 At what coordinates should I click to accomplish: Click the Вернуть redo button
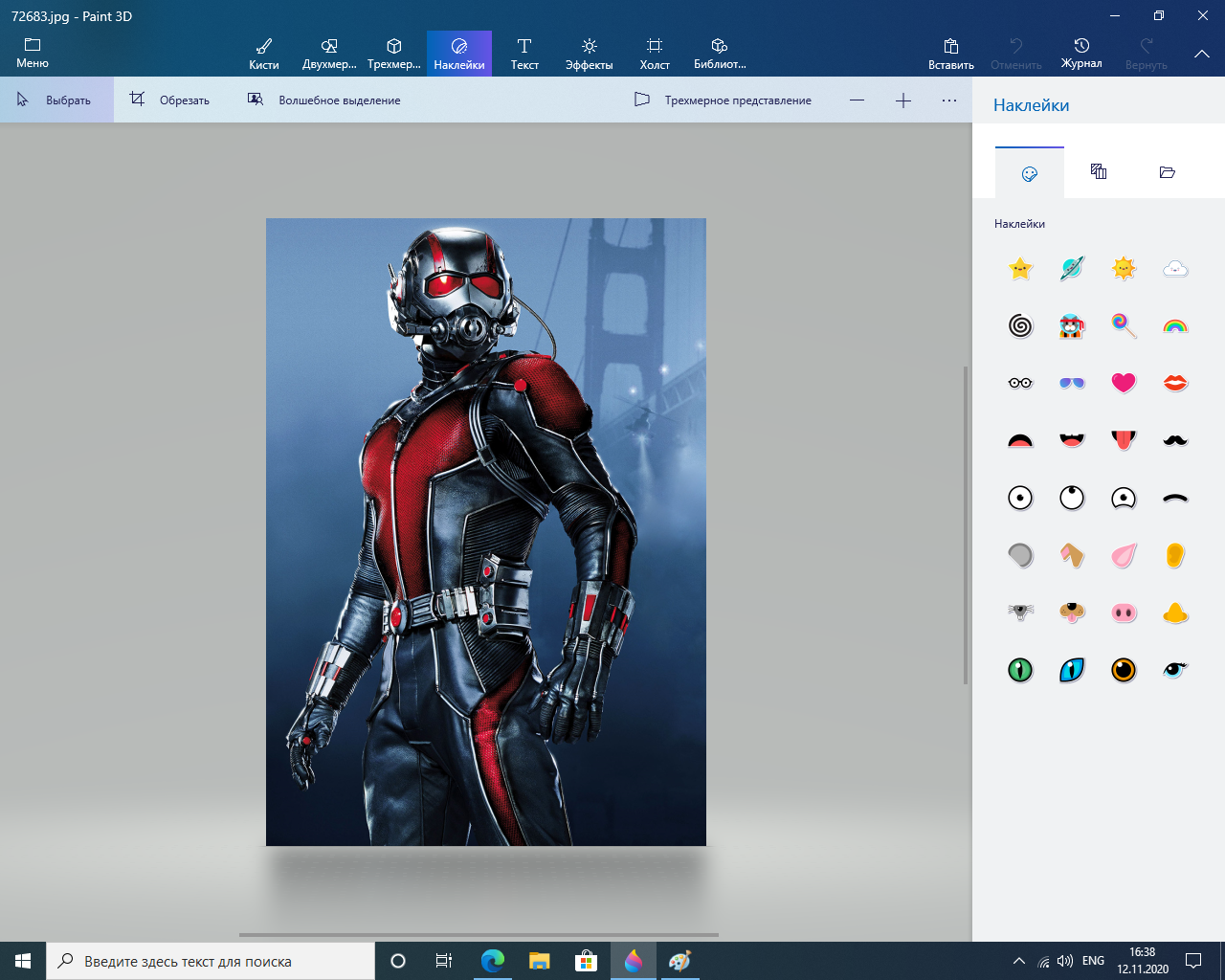(1147, 54)
